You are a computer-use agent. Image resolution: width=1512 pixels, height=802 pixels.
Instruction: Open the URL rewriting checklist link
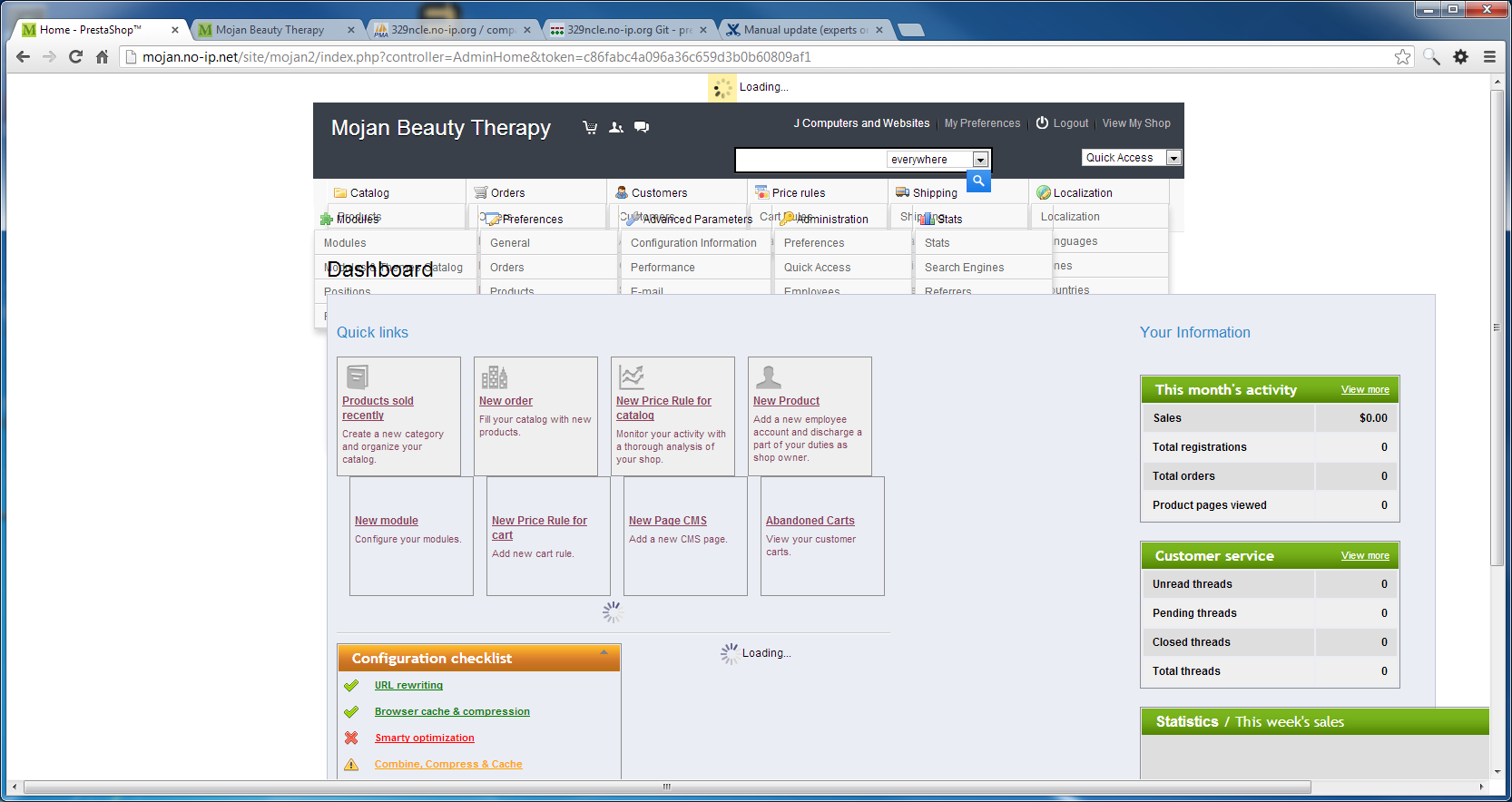408,685
